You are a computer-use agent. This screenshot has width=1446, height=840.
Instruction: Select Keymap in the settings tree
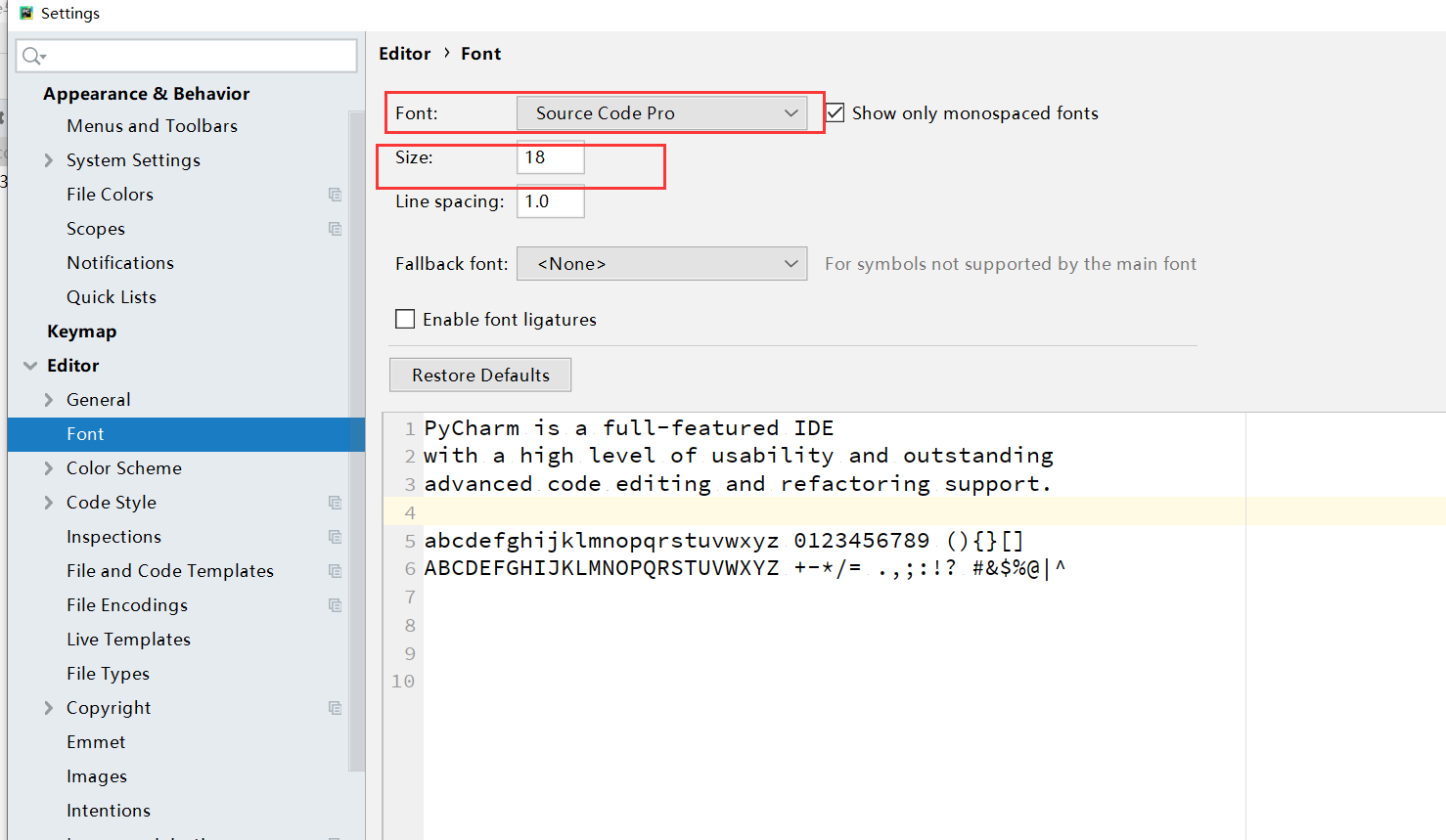coord(81,332)
